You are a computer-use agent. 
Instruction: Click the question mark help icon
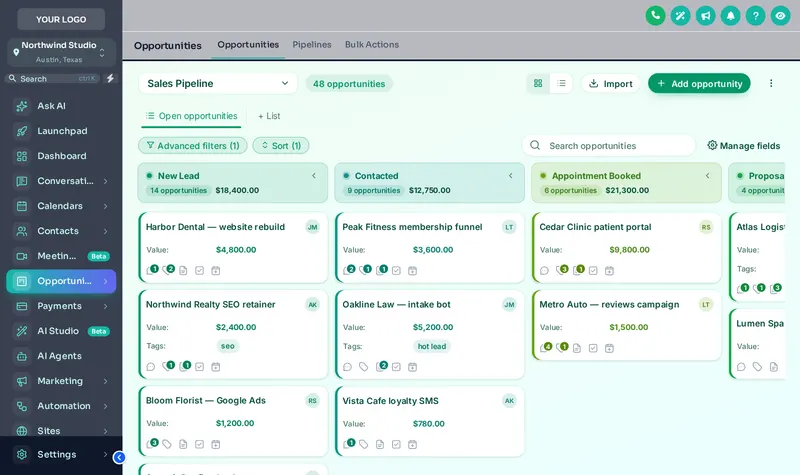coord(755,16)
